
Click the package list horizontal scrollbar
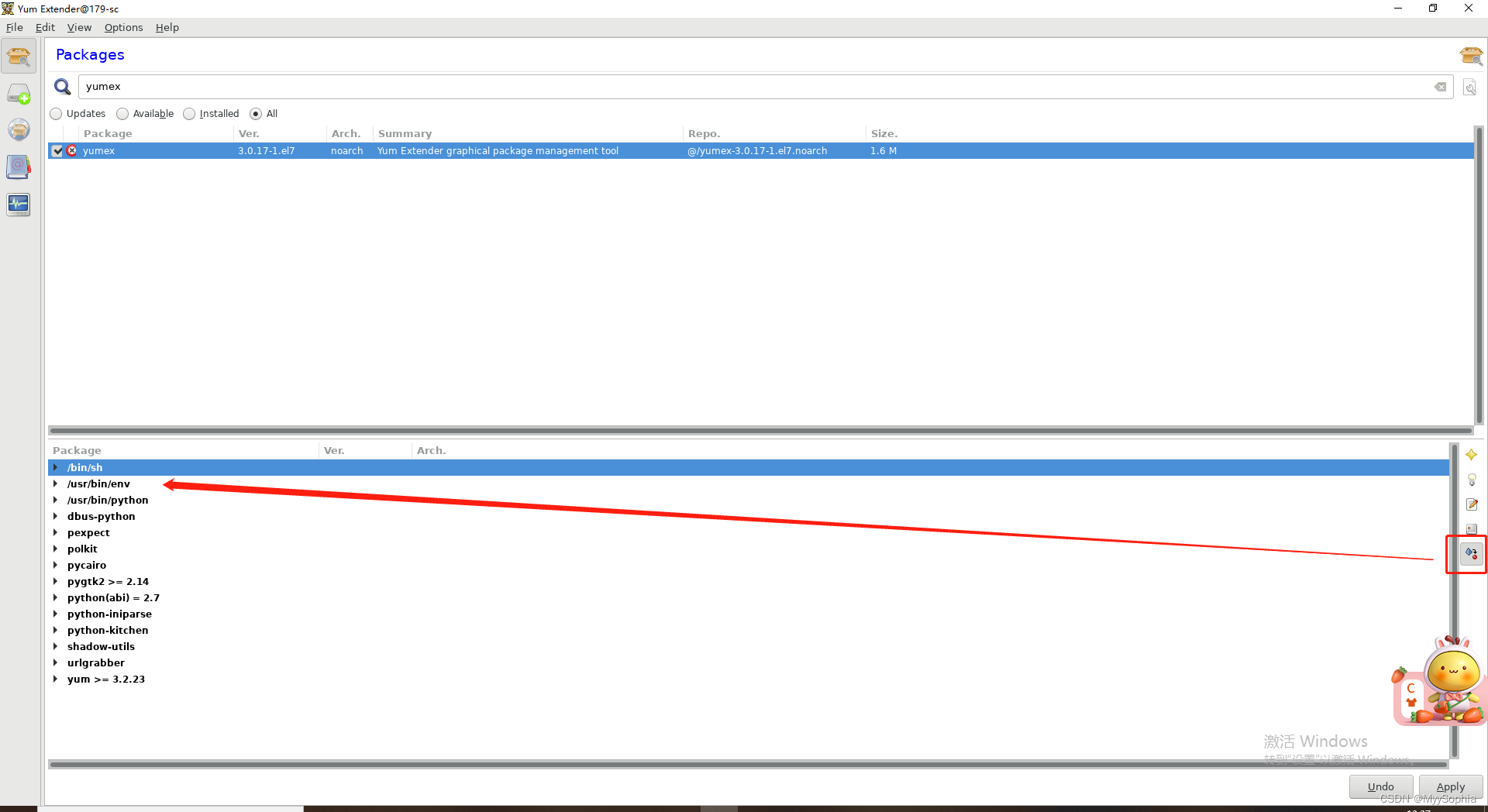click(x=760, y=430)
